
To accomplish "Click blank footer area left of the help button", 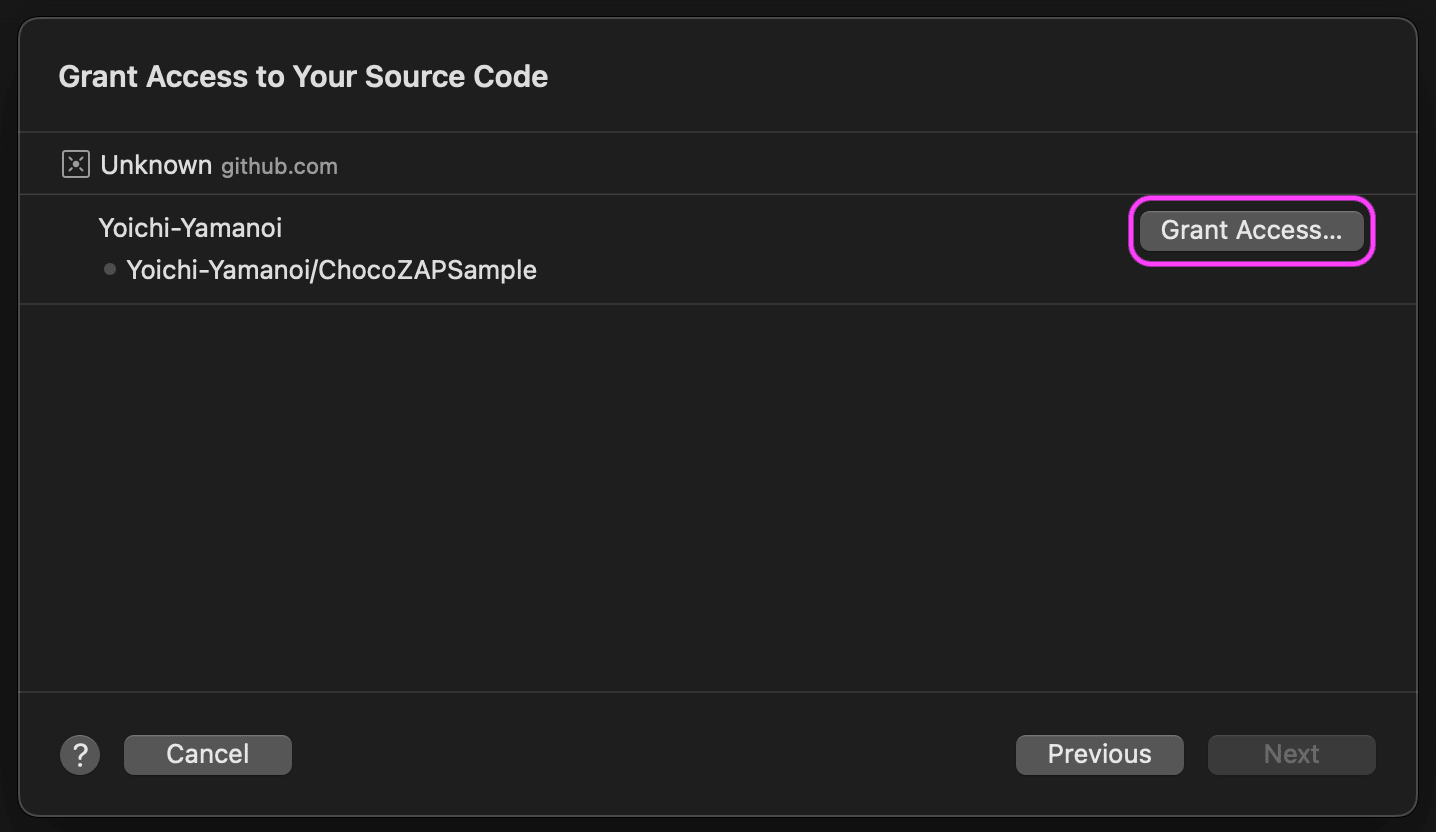I will tap(39, 754).
